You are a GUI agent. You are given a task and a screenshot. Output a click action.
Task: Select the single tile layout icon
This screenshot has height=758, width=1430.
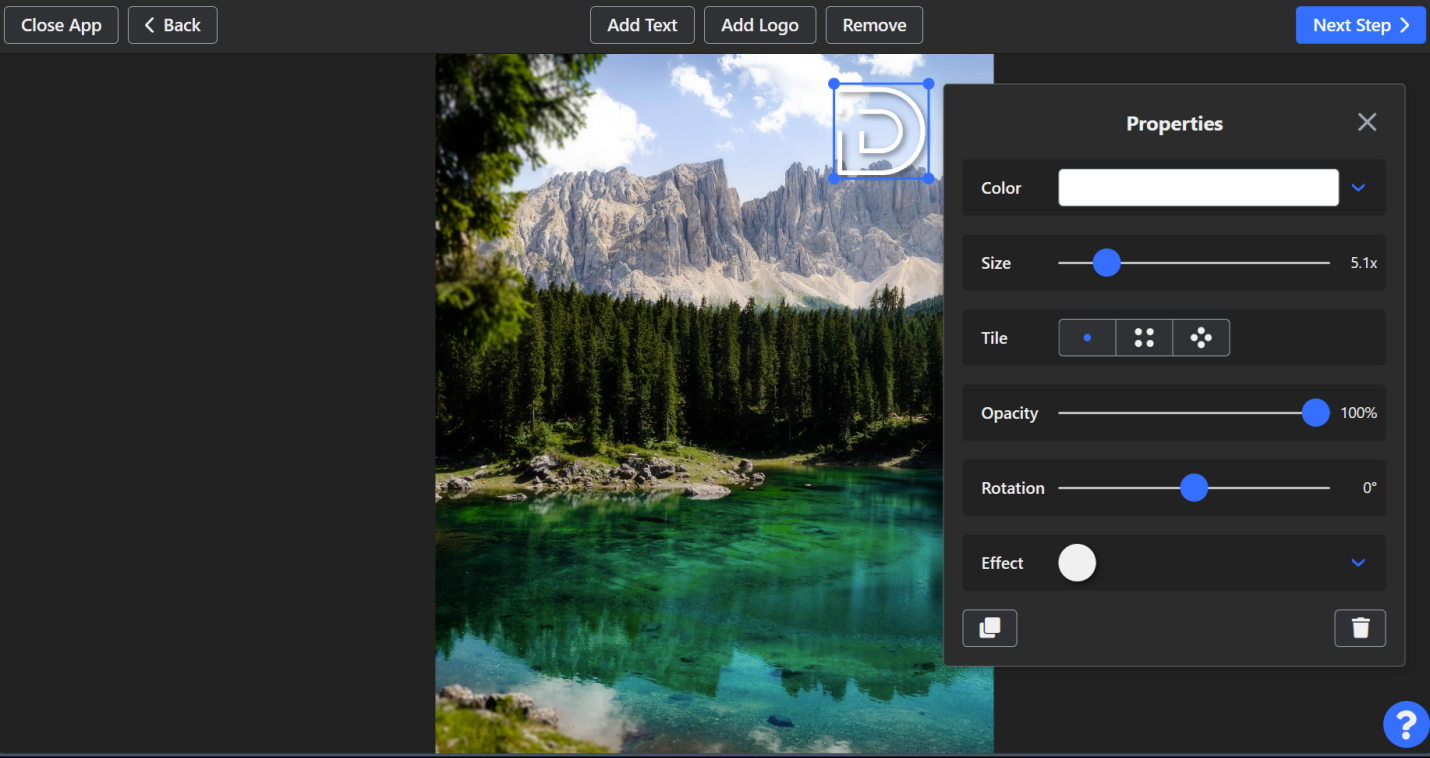click(x=1087, y=337)
